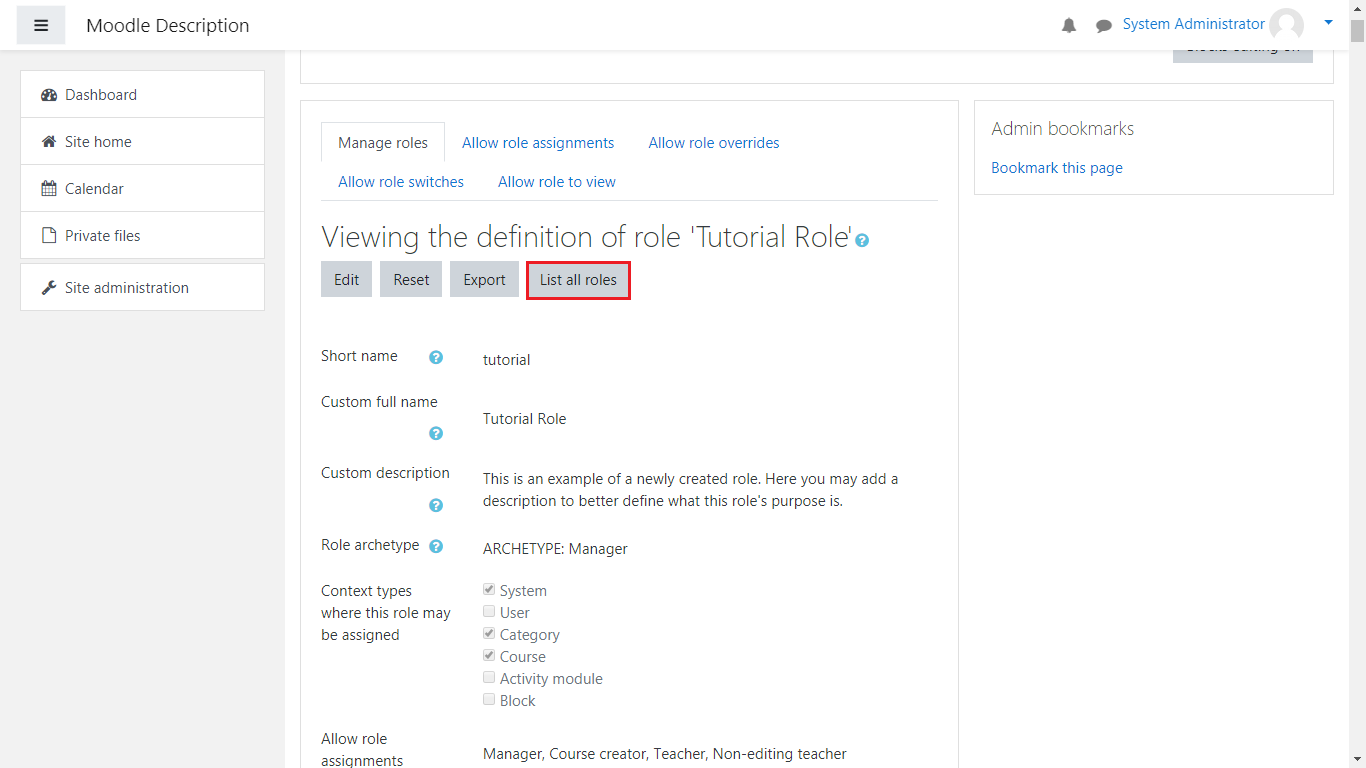Click the List all roles button
The image size is (1366, 768).
click(578, 280)
